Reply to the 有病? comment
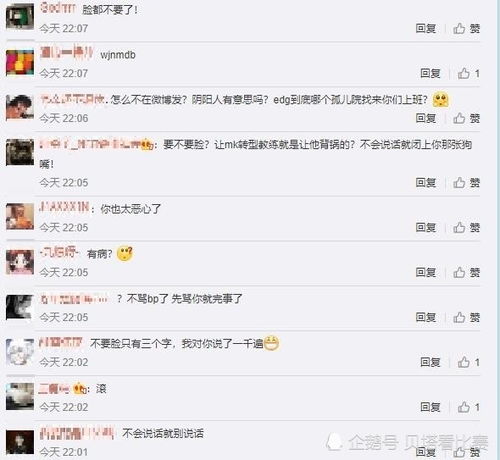Viewport: 500px width, 460px height. [x=426, y=273]
